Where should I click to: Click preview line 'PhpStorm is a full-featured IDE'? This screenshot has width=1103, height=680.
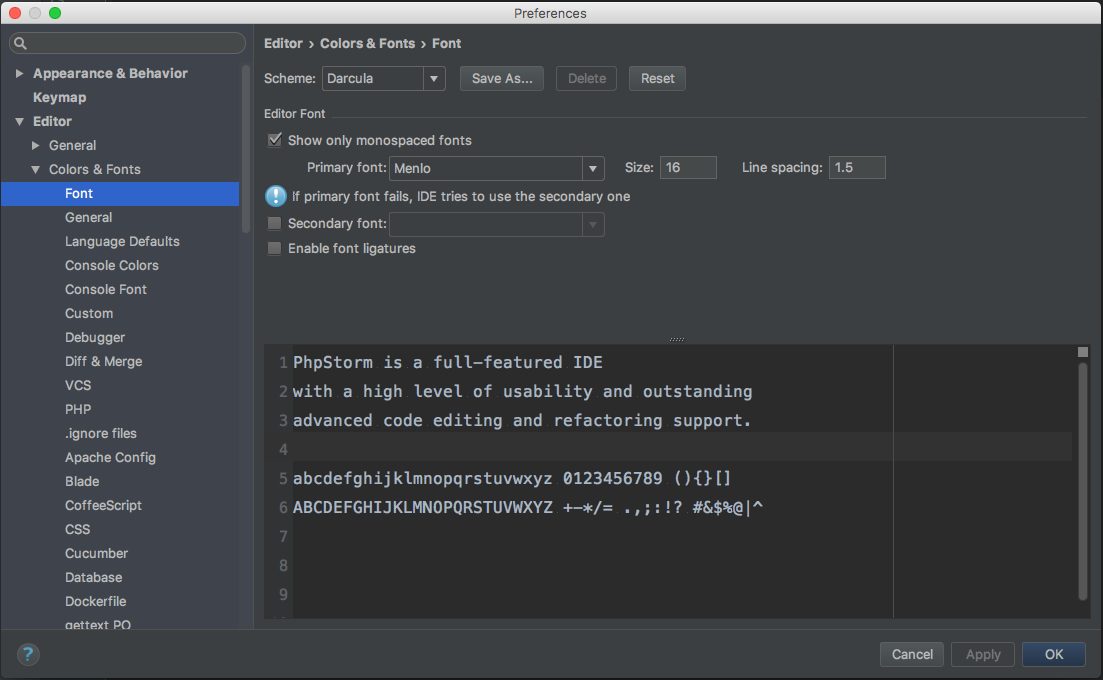448,362
